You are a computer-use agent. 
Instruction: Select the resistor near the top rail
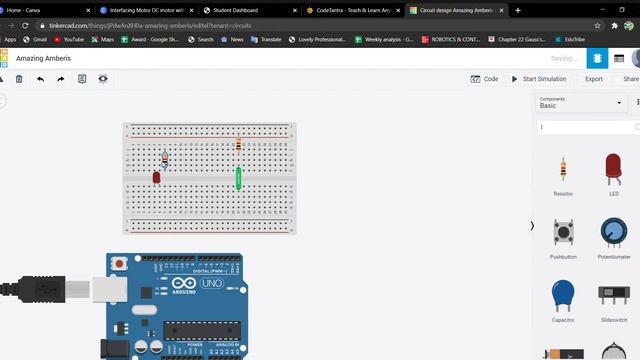point(238,145)
